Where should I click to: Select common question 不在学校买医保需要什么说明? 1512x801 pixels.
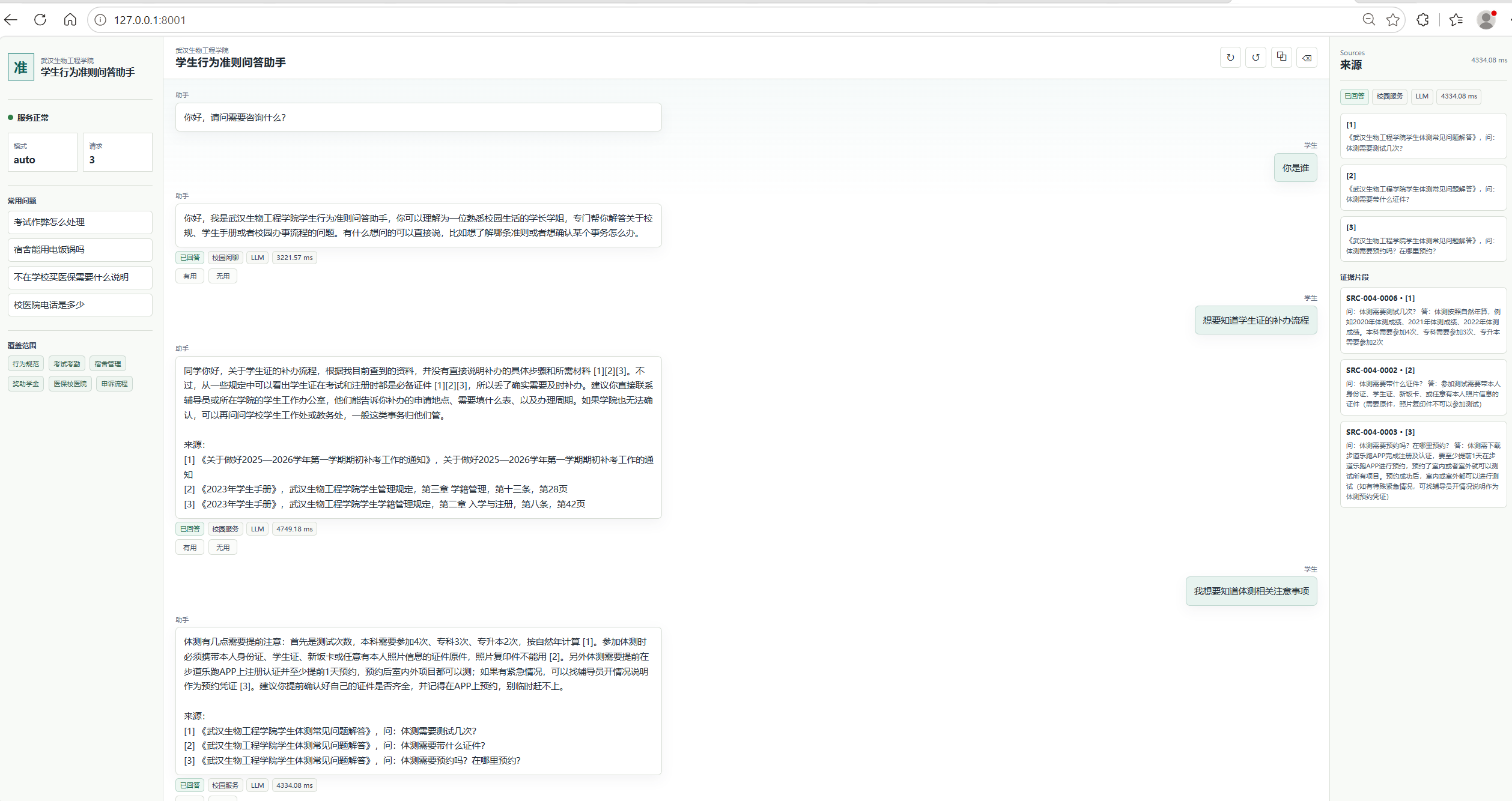click(80, 277)
